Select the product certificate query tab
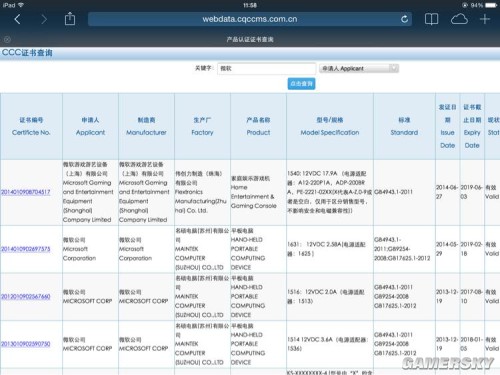Screen dimensions: 500x375 pyautogui.click(x=250, y=40)
